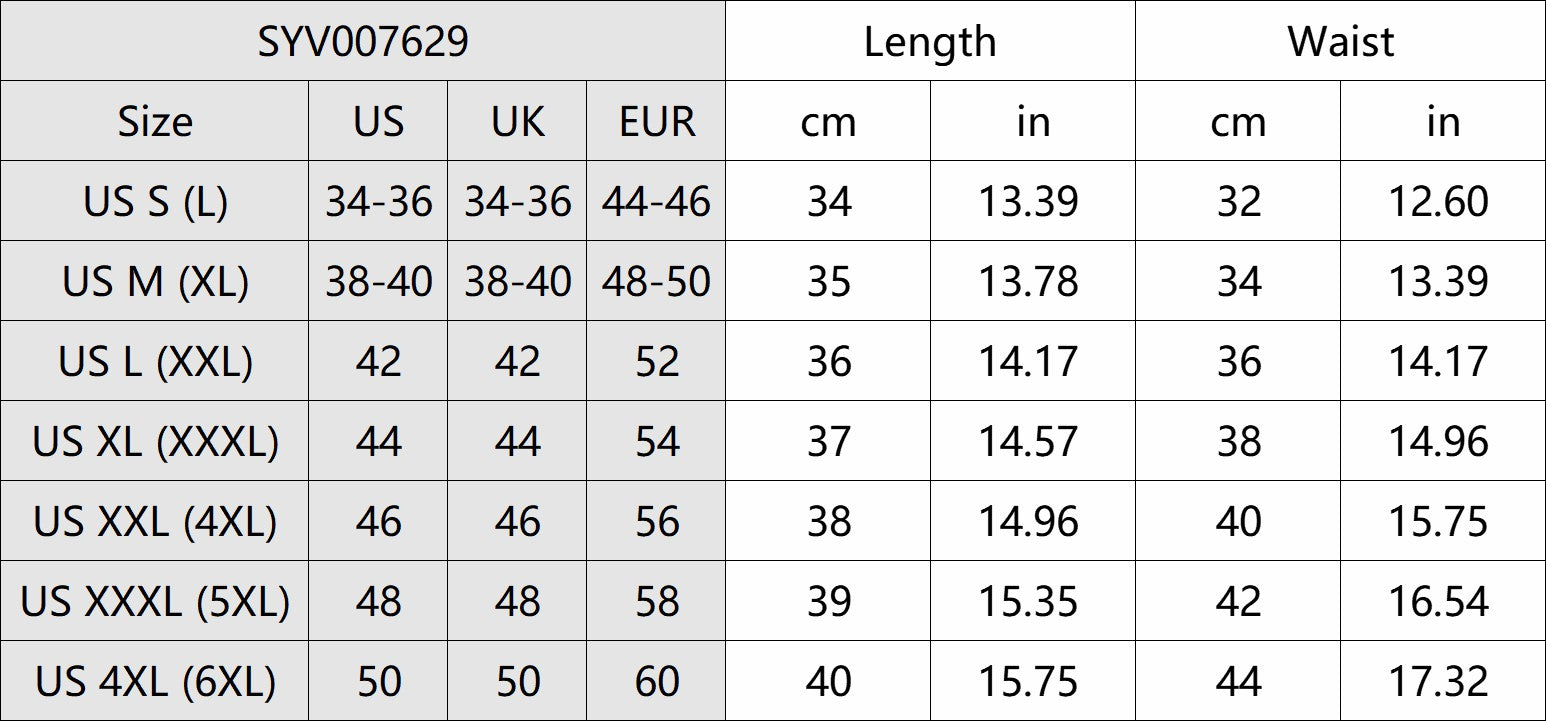Click the EUR 44-46 cell
This screenshot has width=1546, height=721.
[x=657, y=202]
